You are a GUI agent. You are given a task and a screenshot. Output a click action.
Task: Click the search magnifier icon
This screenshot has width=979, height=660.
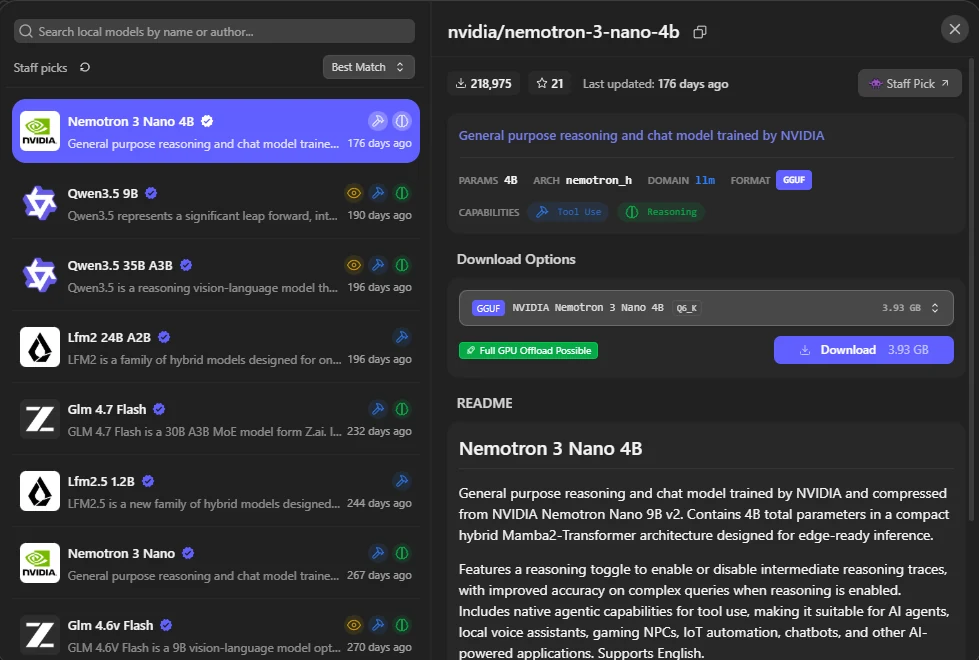pyautogui.click(x=26, y=31)
